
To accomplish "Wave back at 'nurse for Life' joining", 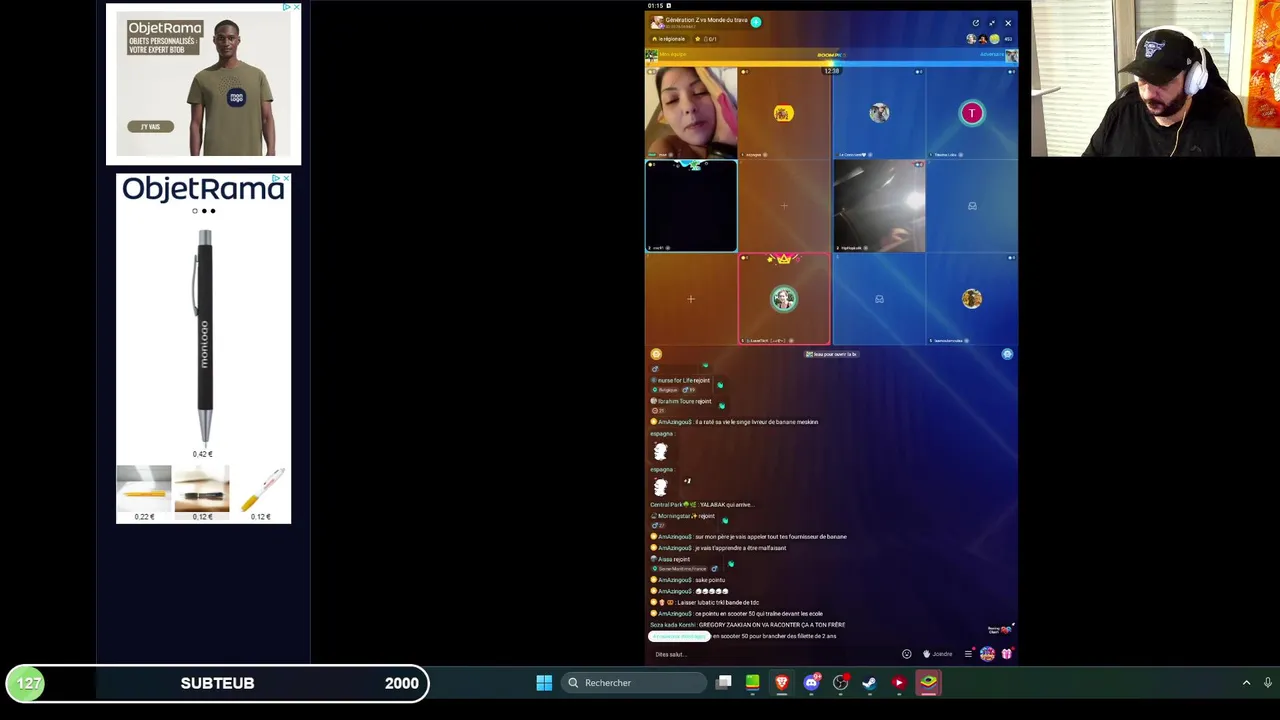I will pyautogui.click(x=719, y=384).
